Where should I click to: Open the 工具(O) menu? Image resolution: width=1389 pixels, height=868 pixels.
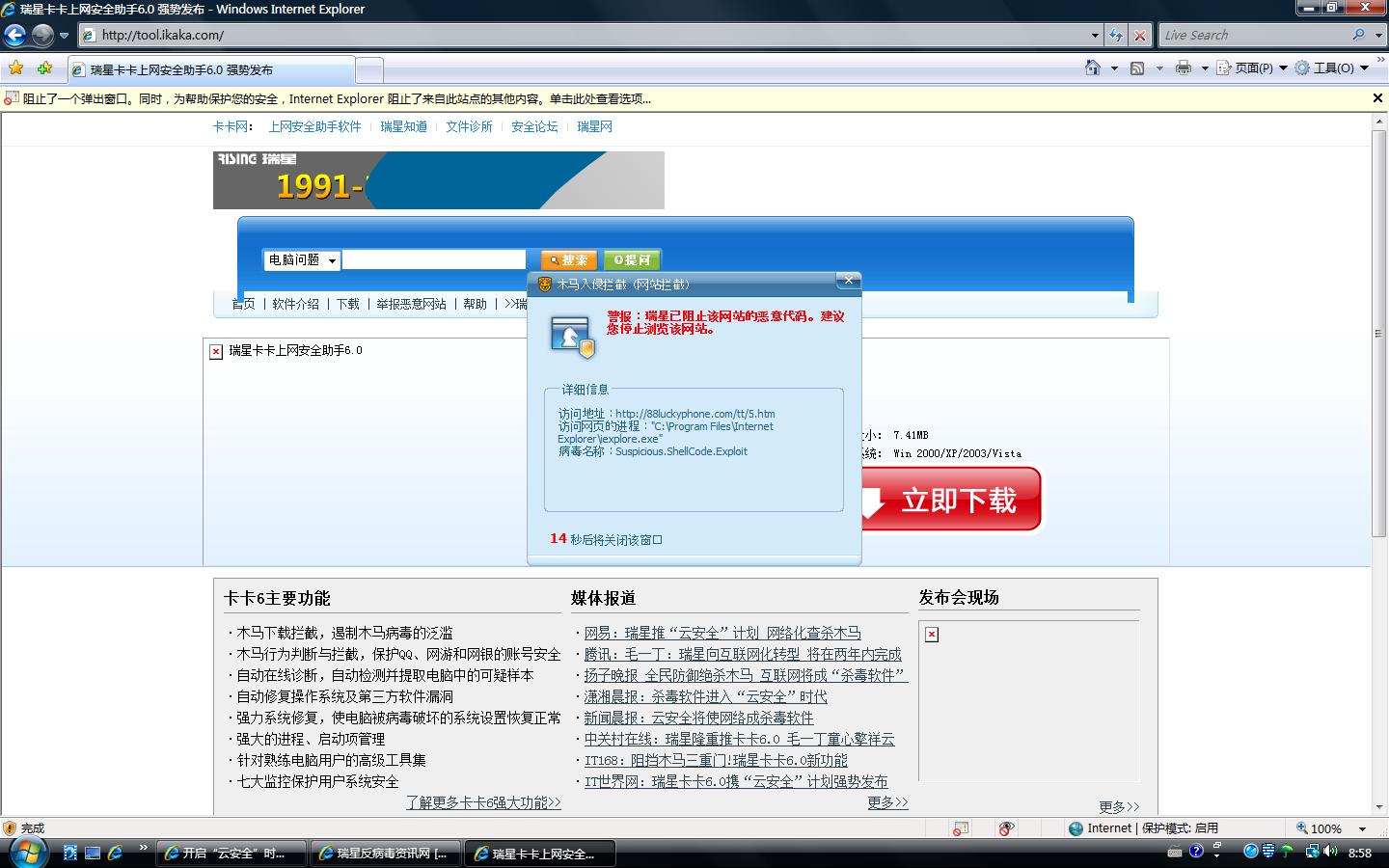tap(1331, 68)
